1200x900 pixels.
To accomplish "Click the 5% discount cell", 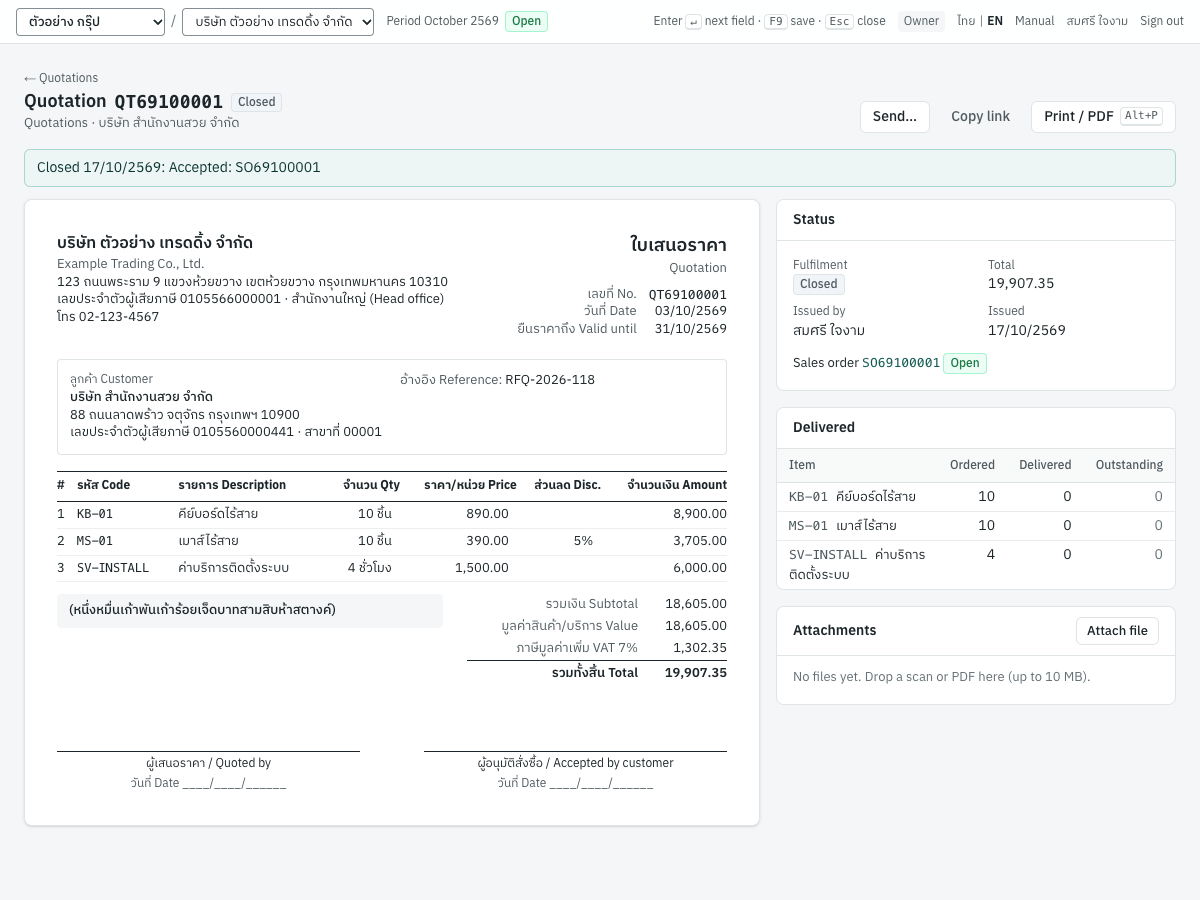I will tap(583, 541).
